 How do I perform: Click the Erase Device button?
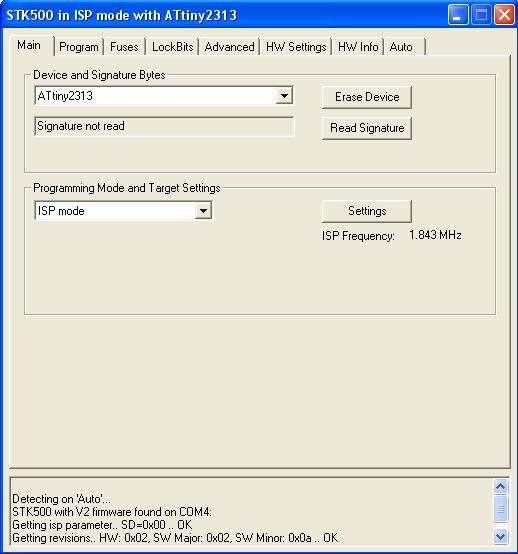(x=367, y=97)
